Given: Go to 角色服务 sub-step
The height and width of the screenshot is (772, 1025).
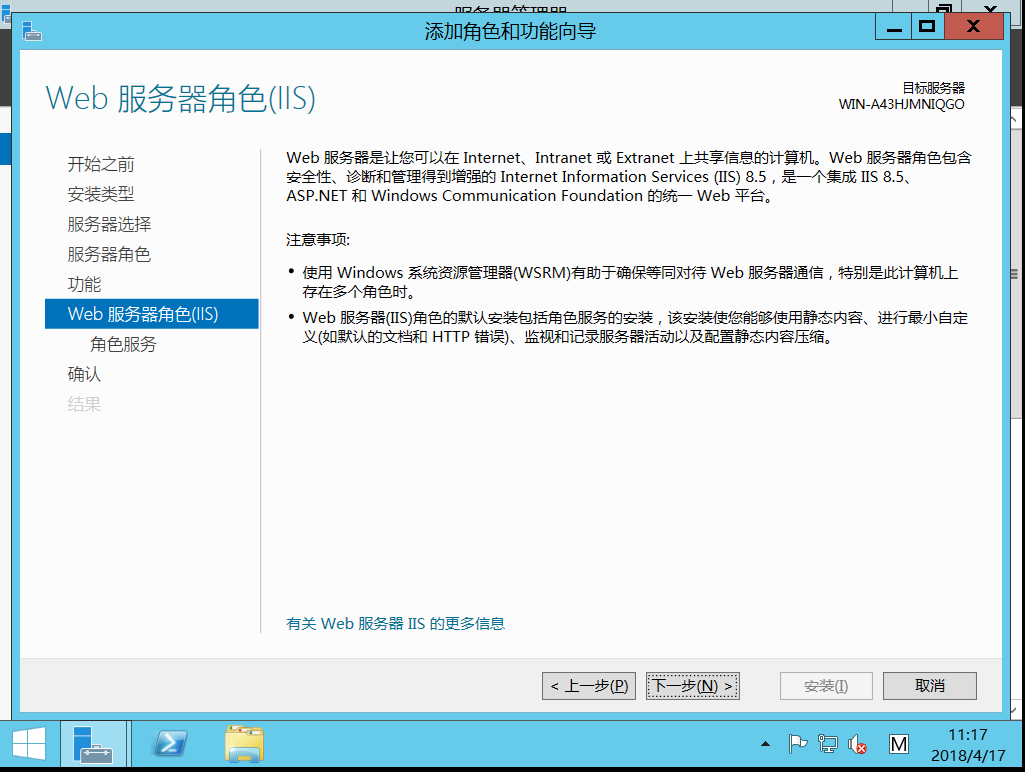Looking at the screenshot, I should (x=124, y=344).
